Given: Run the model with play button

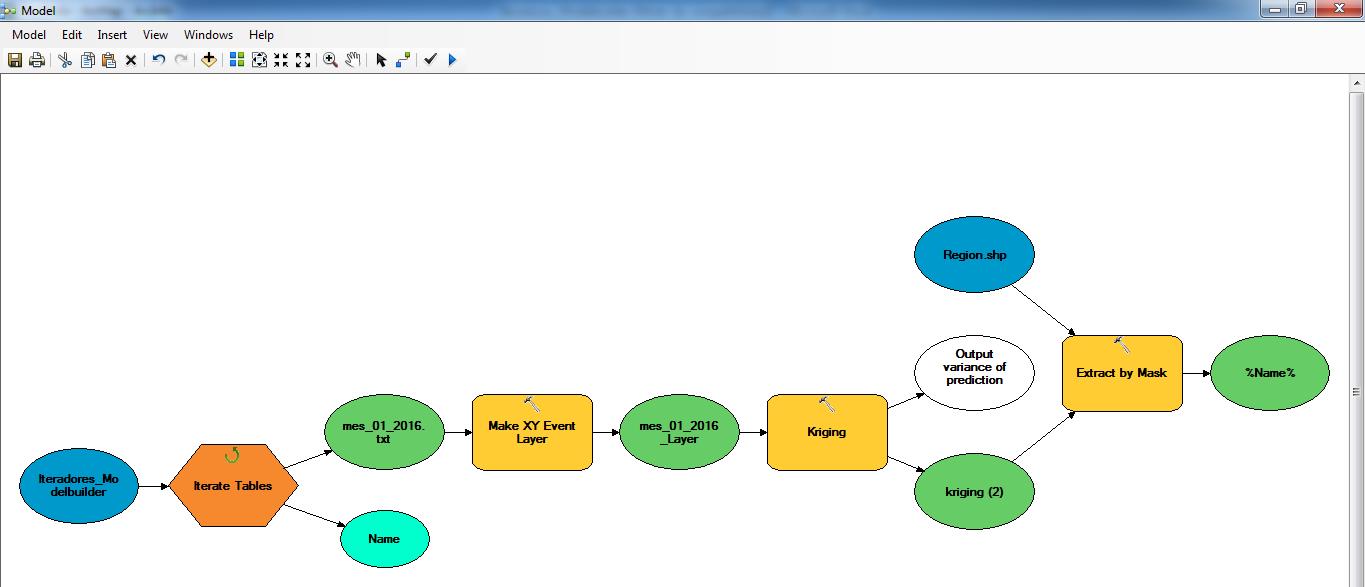Looking at the screenshot, I should (452, 60).
